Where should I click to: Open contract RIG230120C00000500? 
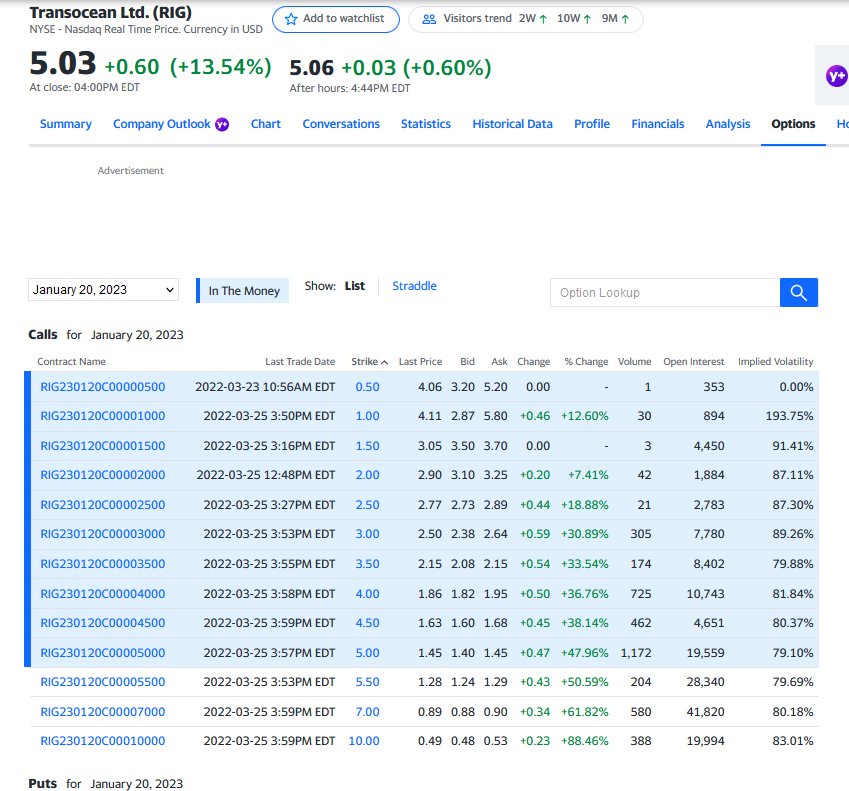coord(103,387)
